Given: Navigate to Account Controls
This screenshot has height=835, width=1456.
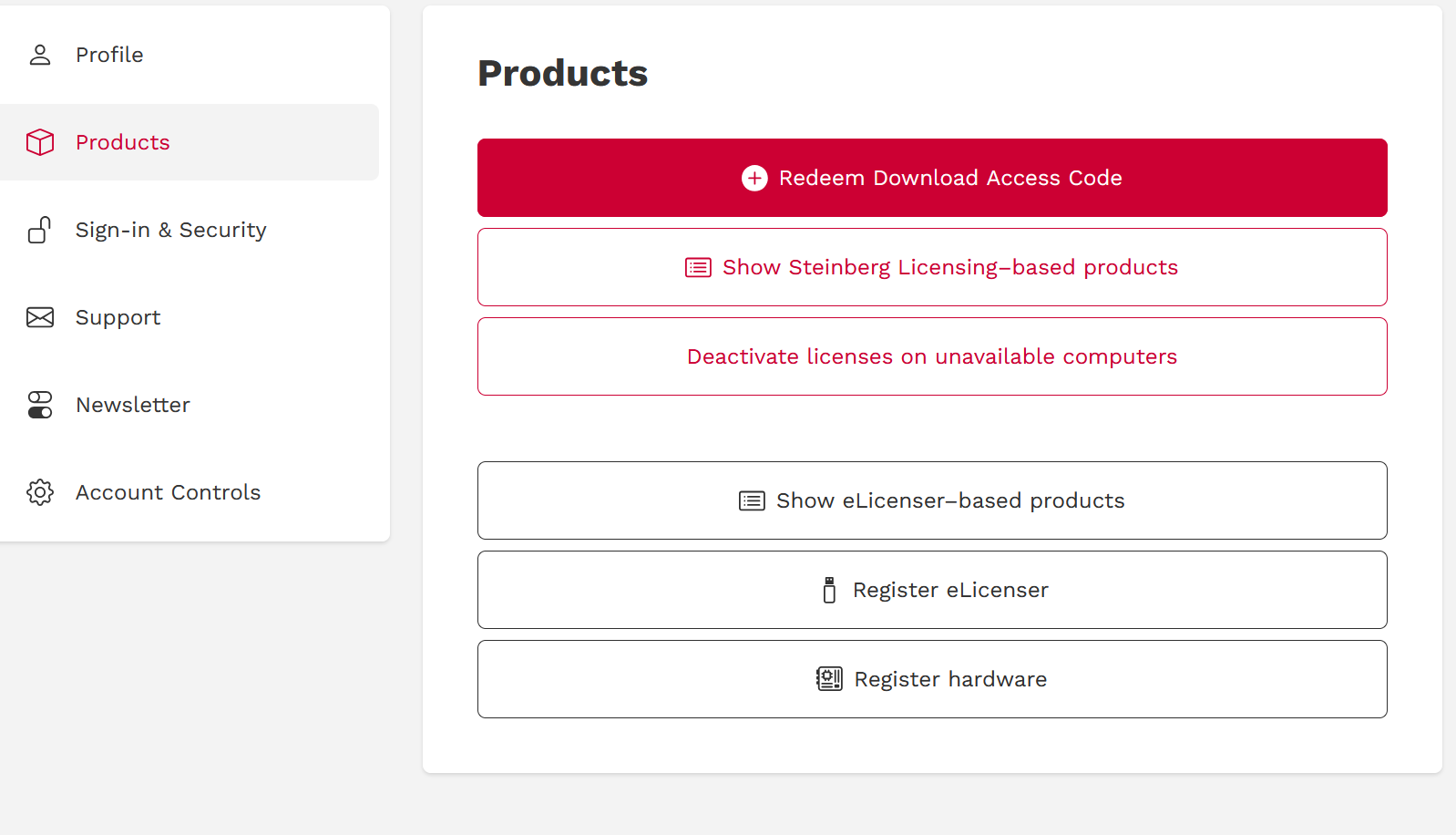Looking at the screenshot, I should click(x=169, y=492).
